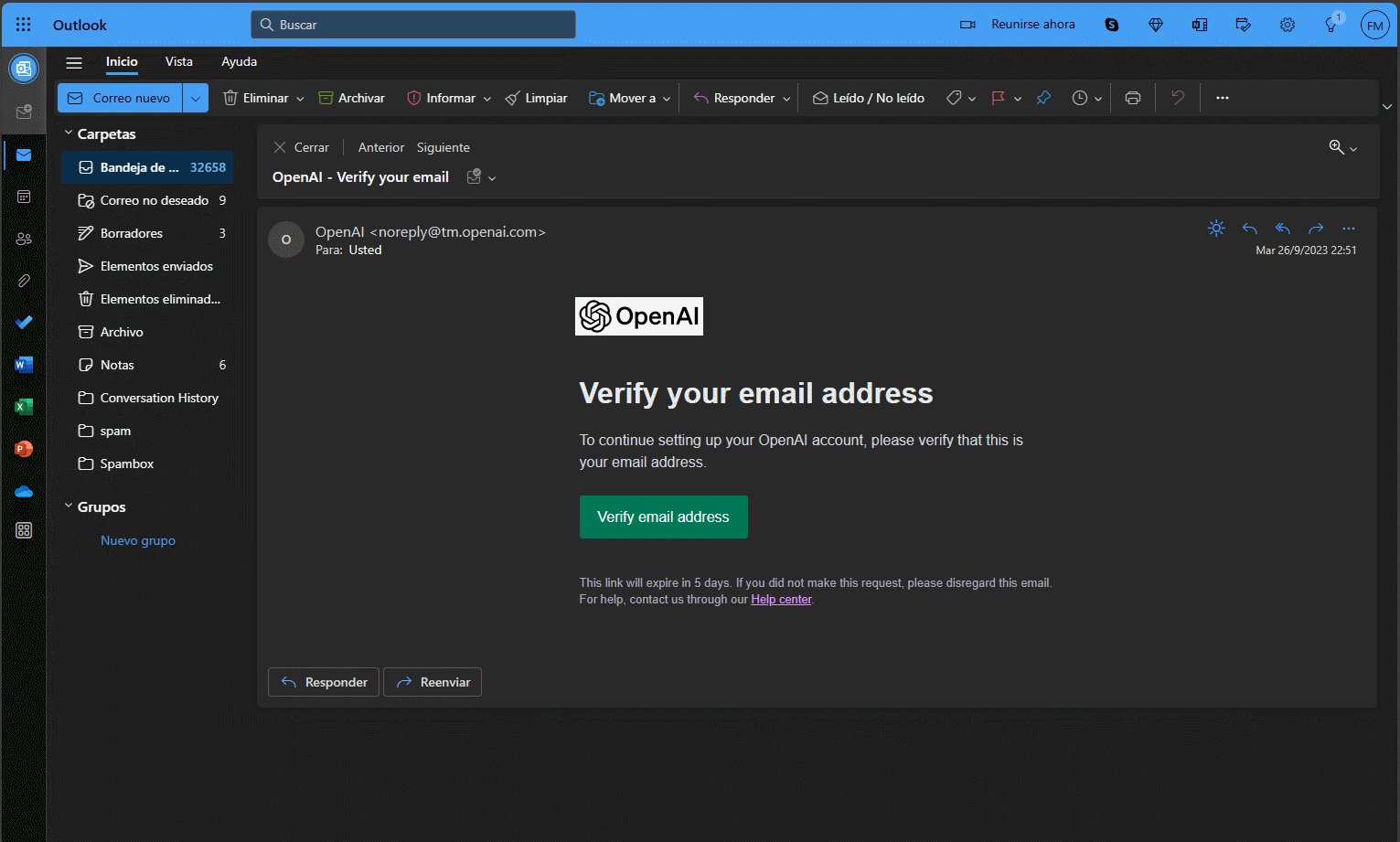Launch PowerPoint from left rail
Image resolution: width=1400 pixels, height=842 pixels.
[x=24, y=449]
